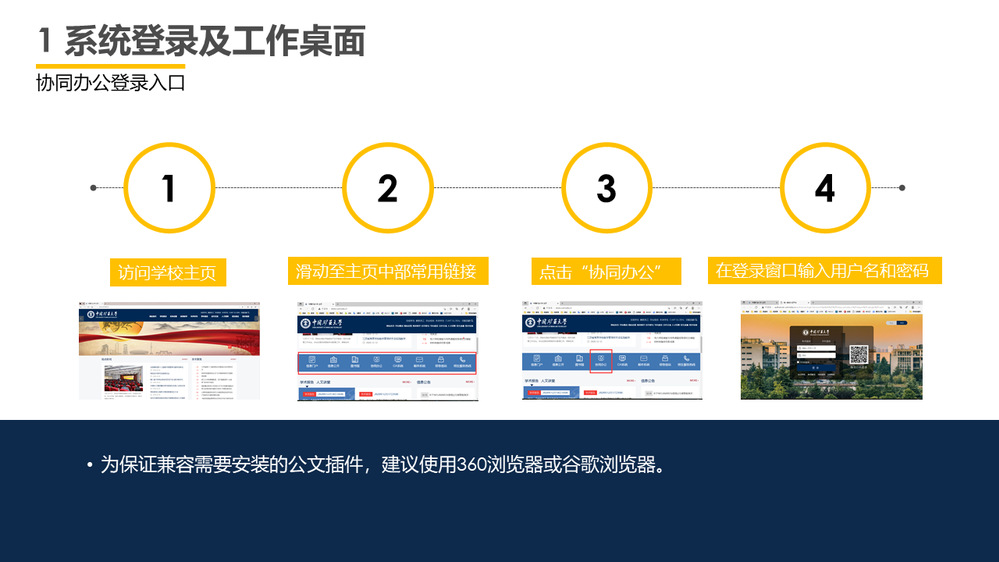Select the 访问学校主页 yellow label
Viewport: 999px width, 562px height.
coord(167,272)
